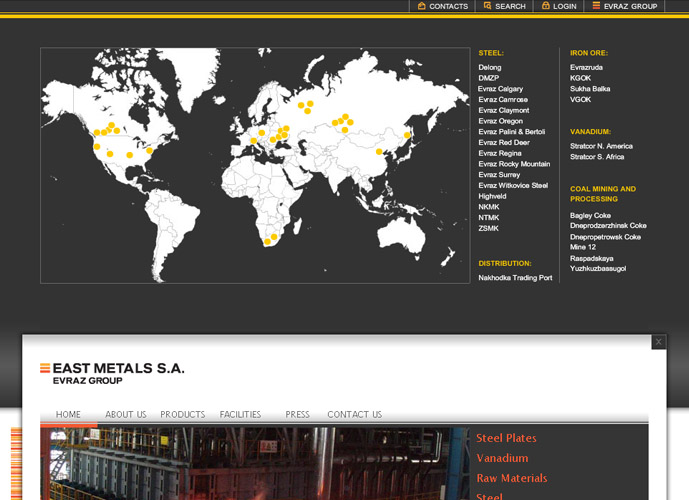Open the FACILITIES menu item
The width and height of the screenshot is (689, 500).
(240, 414)
